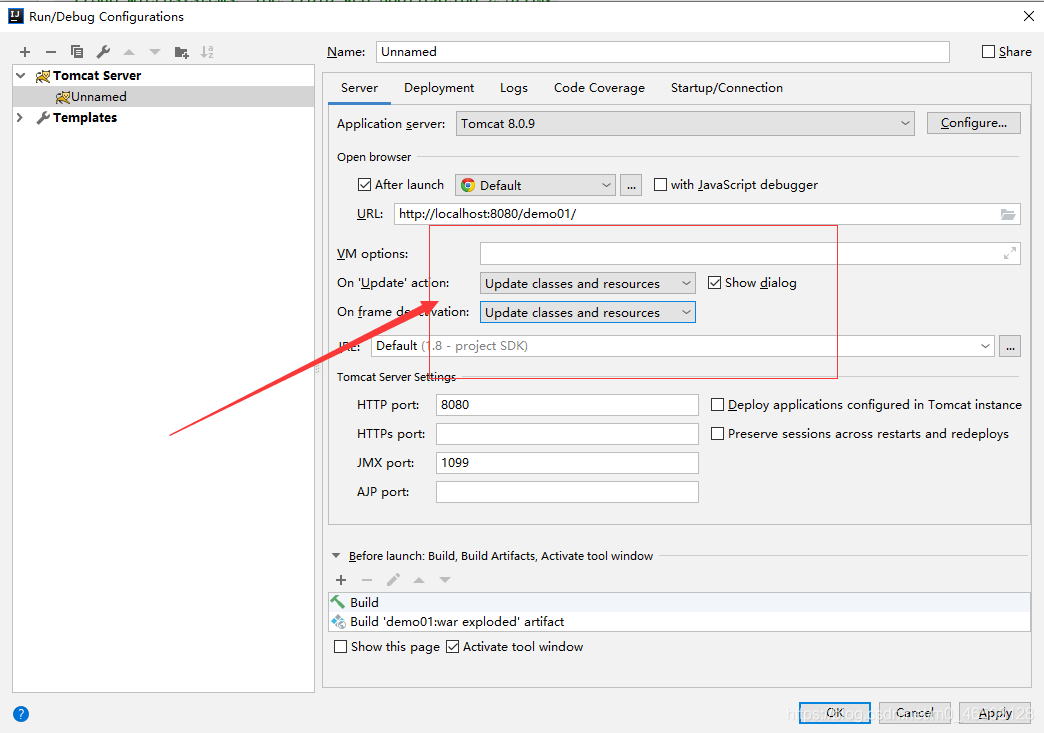
Task: Click the Cancel button
Action: [914, 713]
